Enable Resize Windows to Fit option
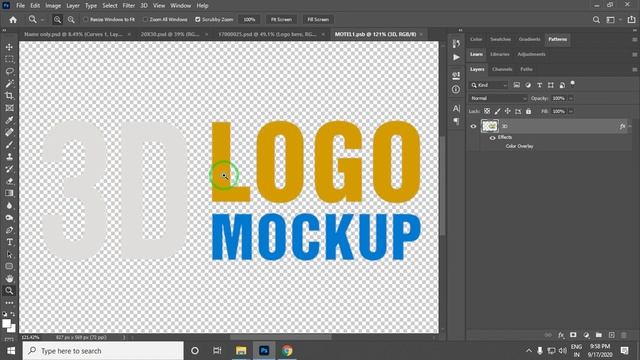The image size is (640, 360). pos(86,20)
